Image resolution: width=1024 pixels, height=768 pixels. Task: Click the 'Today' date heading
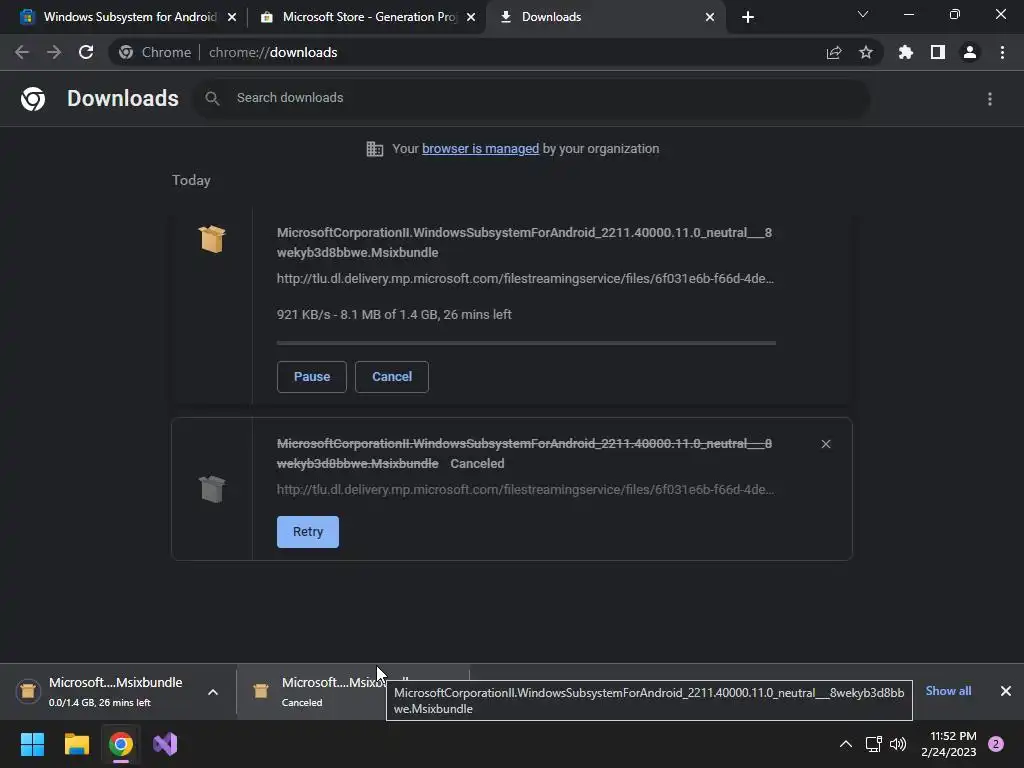(191, 180)
